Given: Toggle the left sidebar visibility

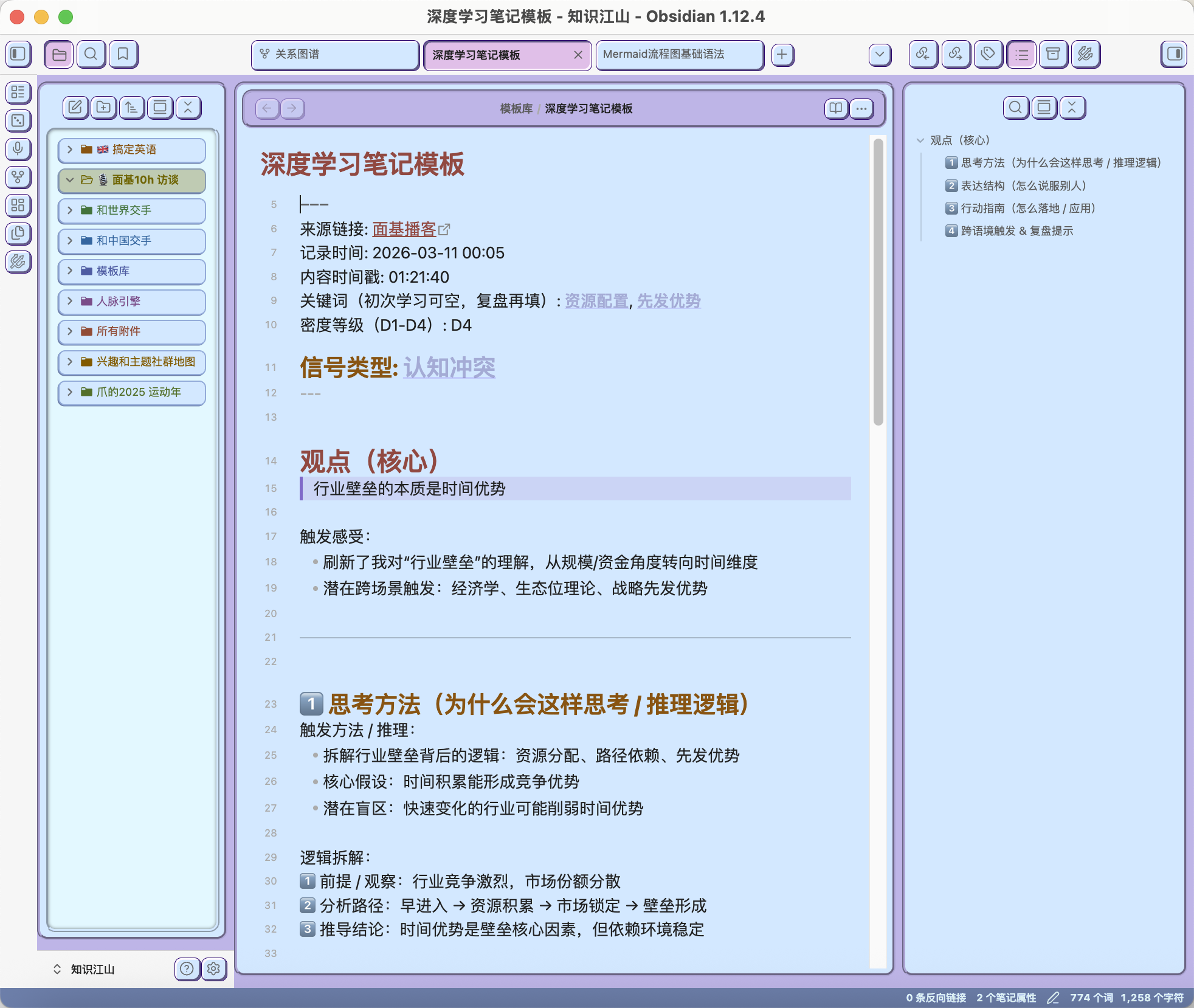Looking at the screenshot, I should (18, 54).
